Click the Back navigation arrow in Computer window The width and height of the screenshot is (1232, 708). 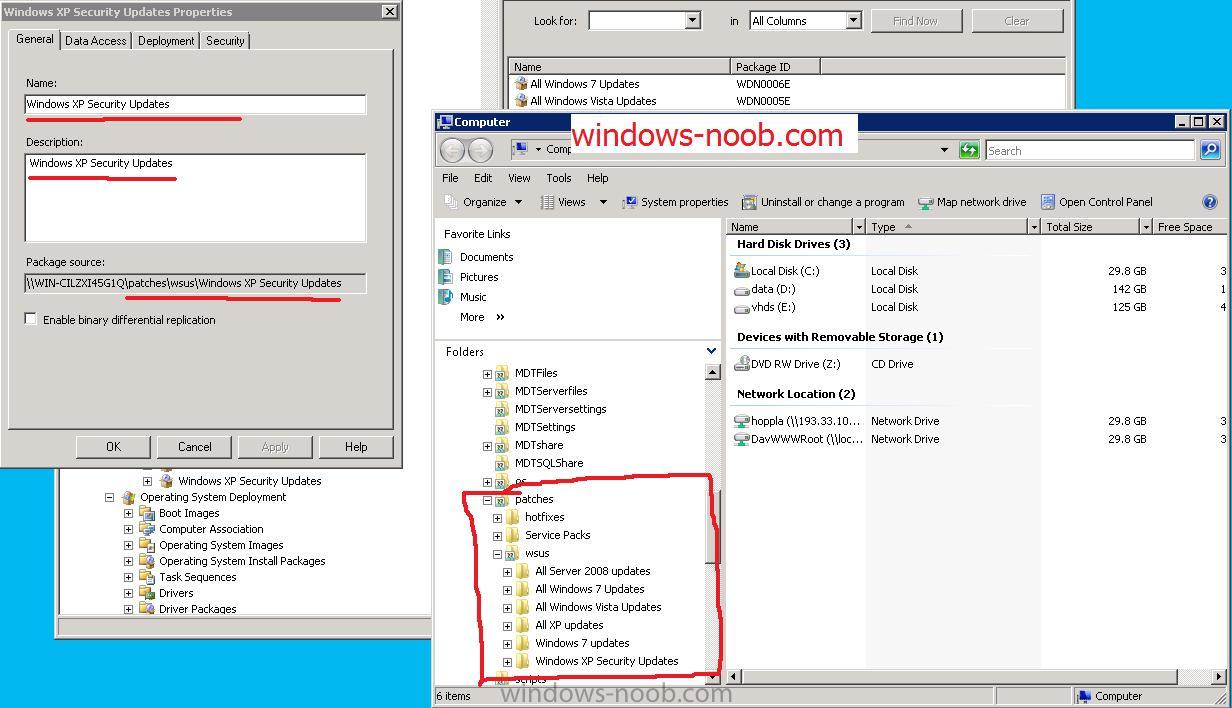[x=452, y=150]
